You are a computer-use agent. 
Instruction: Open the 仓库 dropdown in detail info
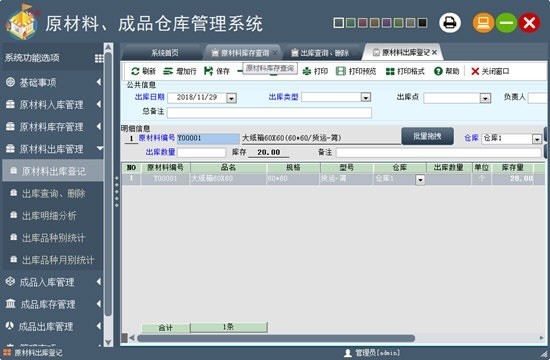click(x=537, y=139)
